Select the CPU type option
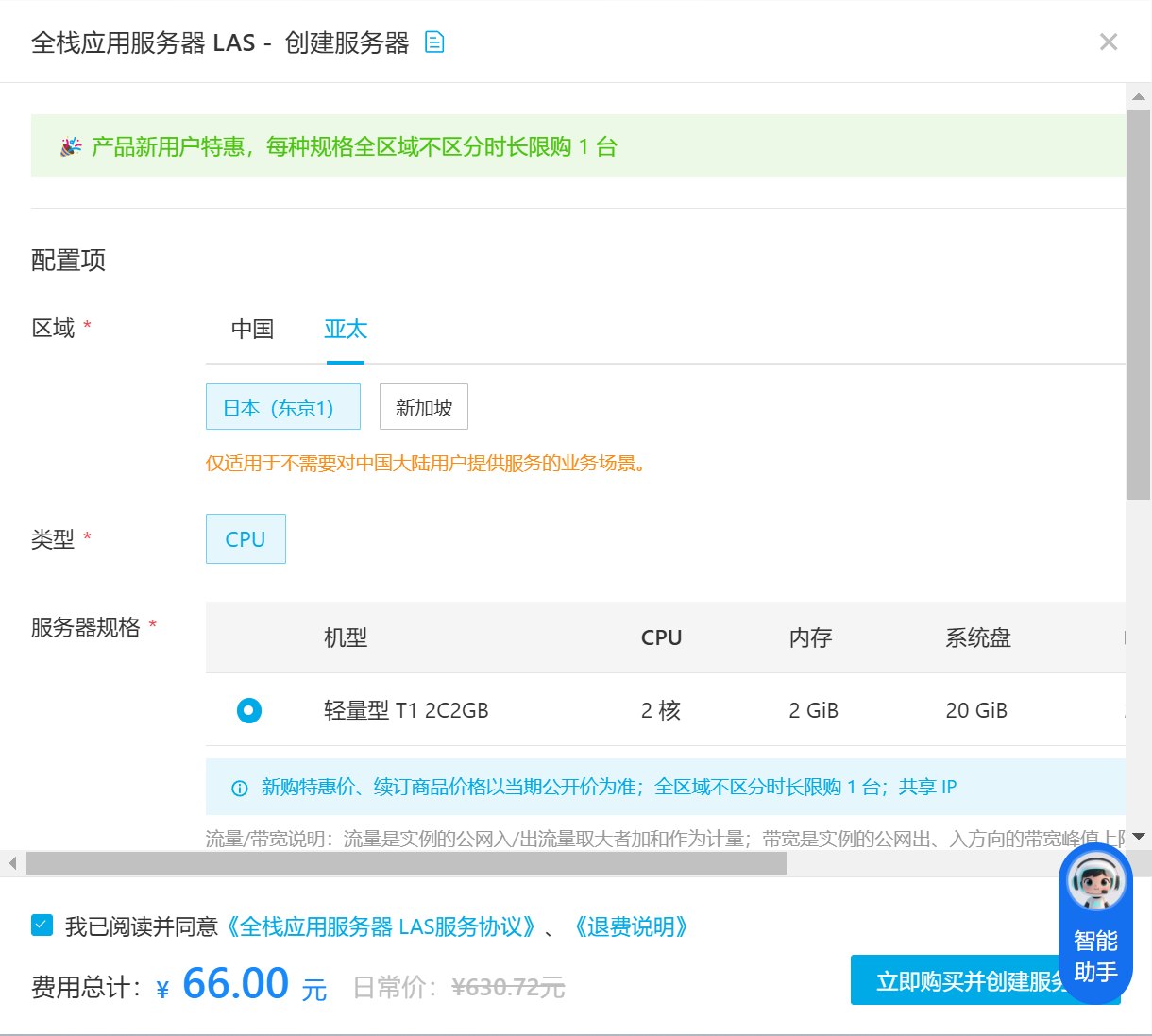The width and height of the screenshot is (1152, 1036). click(x=245, y=538)
